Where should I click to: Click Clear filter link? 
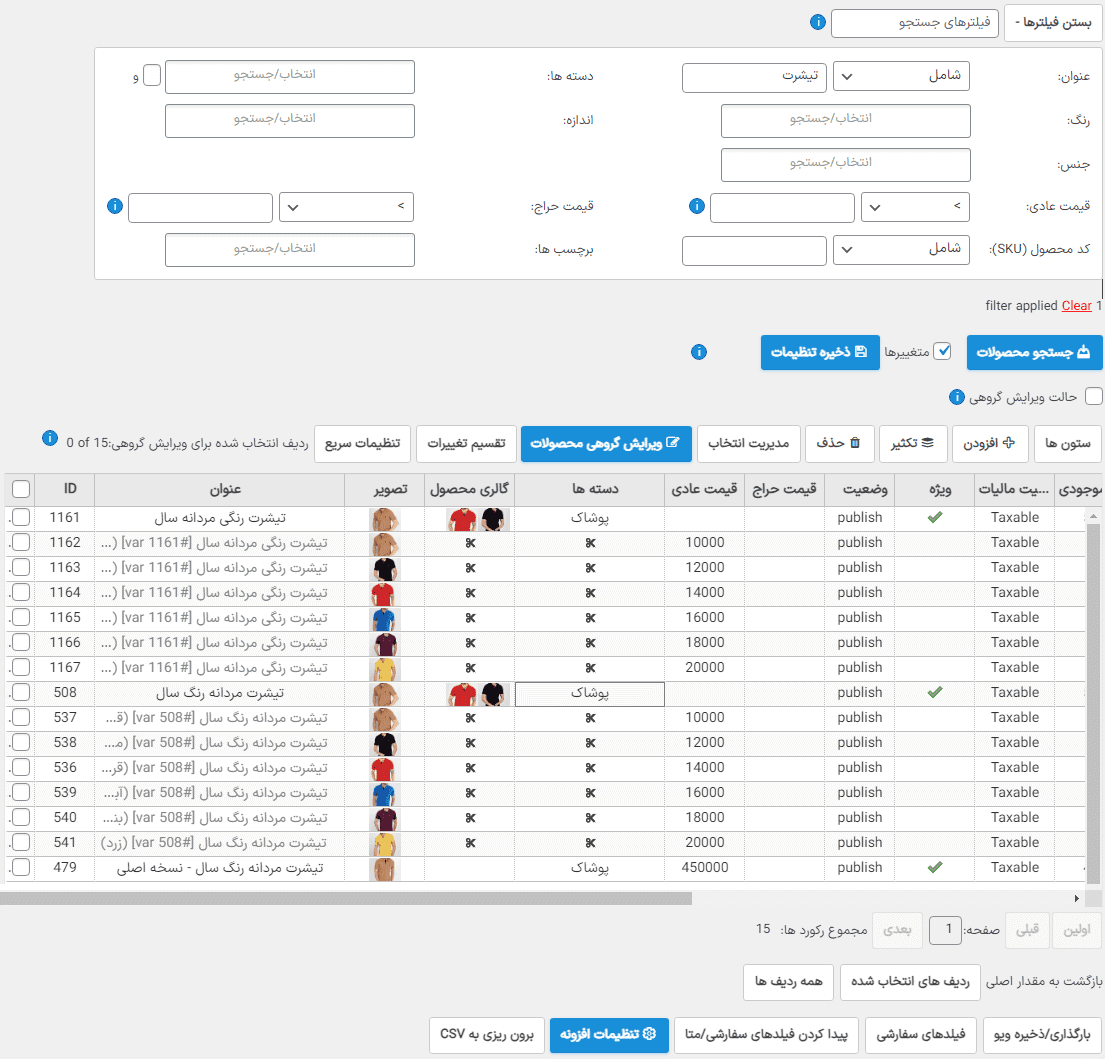coord(1076,305)
